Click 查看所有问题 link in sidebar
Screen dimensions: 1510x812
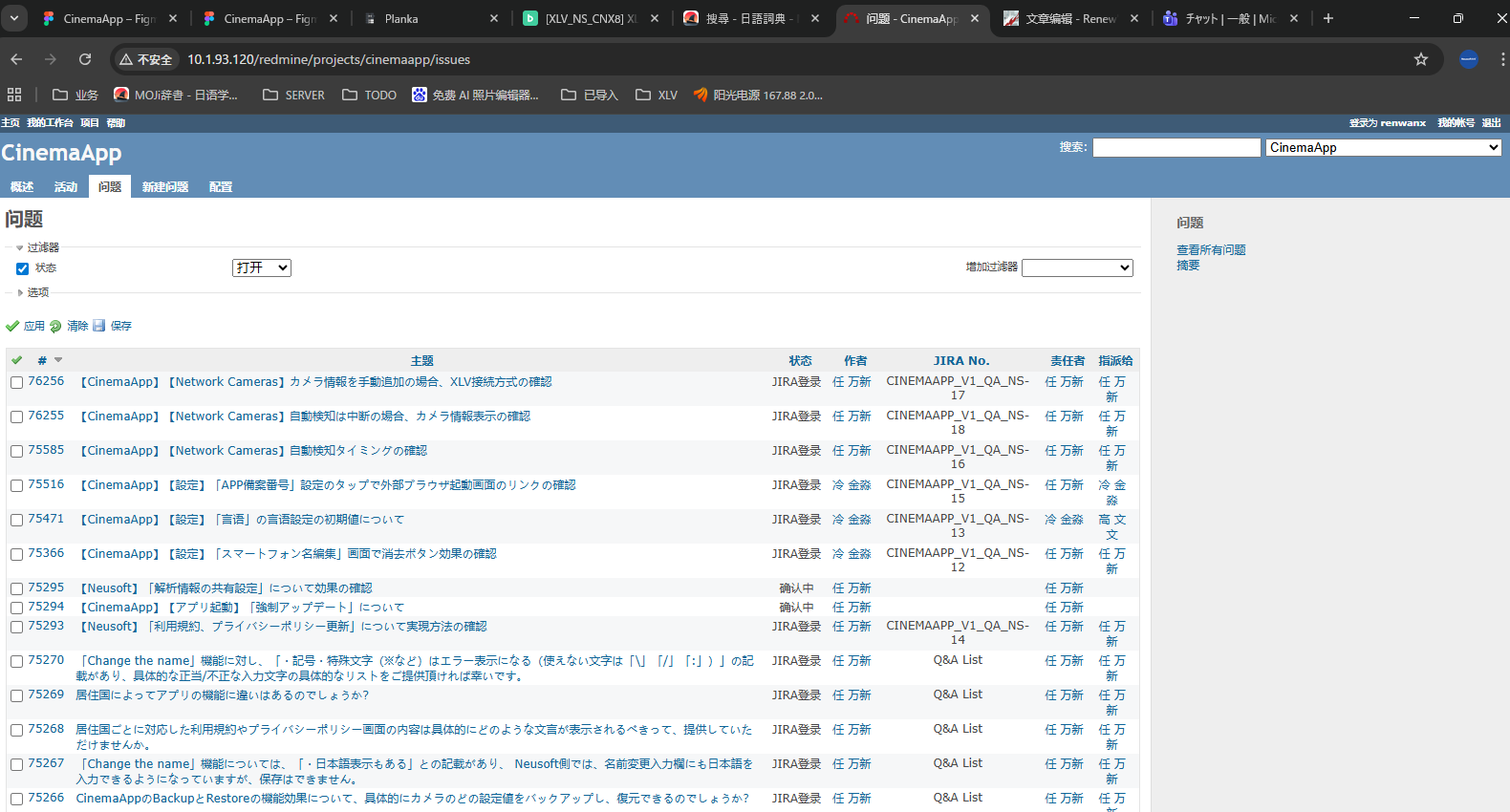tap(1211, 250)
